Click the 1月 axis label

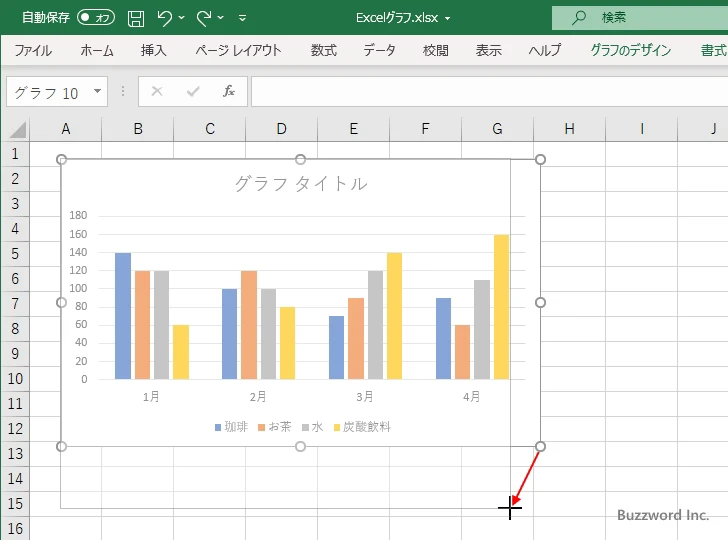pos(151,397)
